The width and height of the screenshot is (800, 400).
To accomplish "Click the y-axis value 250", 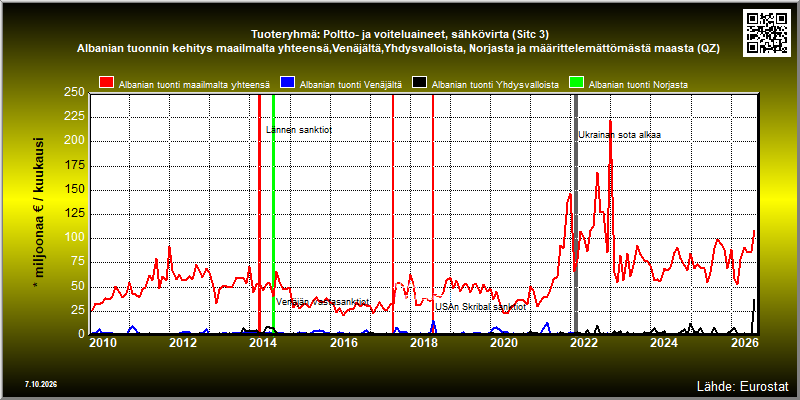I will pyautogui.click(x=74, y=93).
